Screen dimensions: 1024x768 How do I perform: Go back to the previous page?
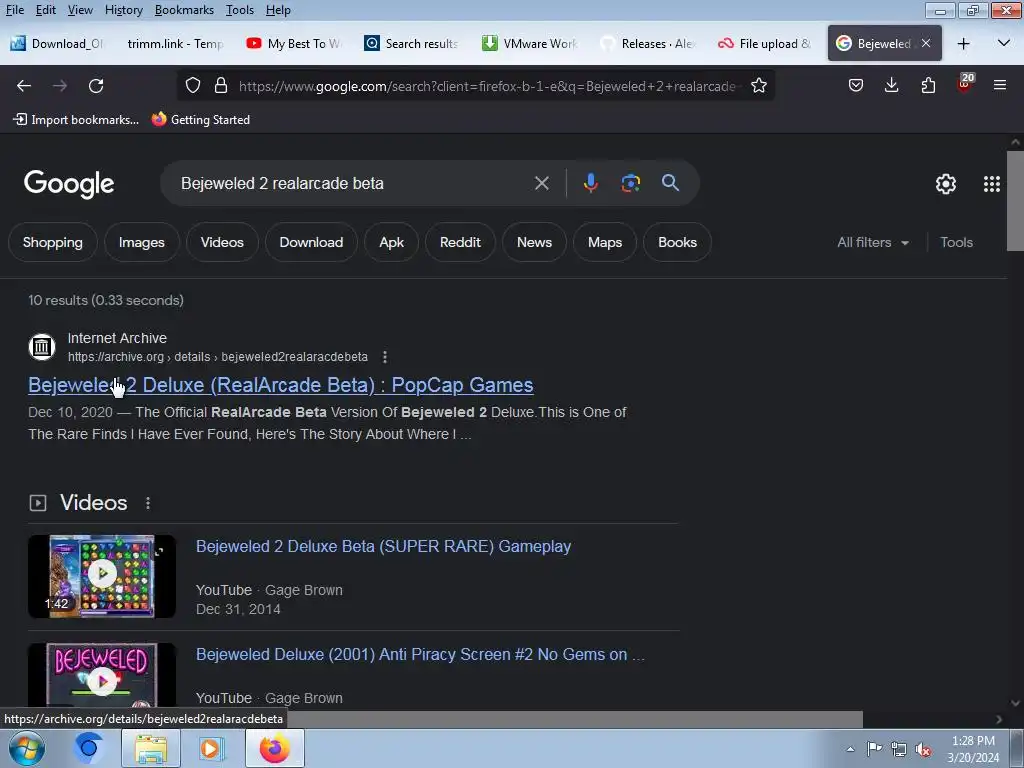(x=24, y=86)
